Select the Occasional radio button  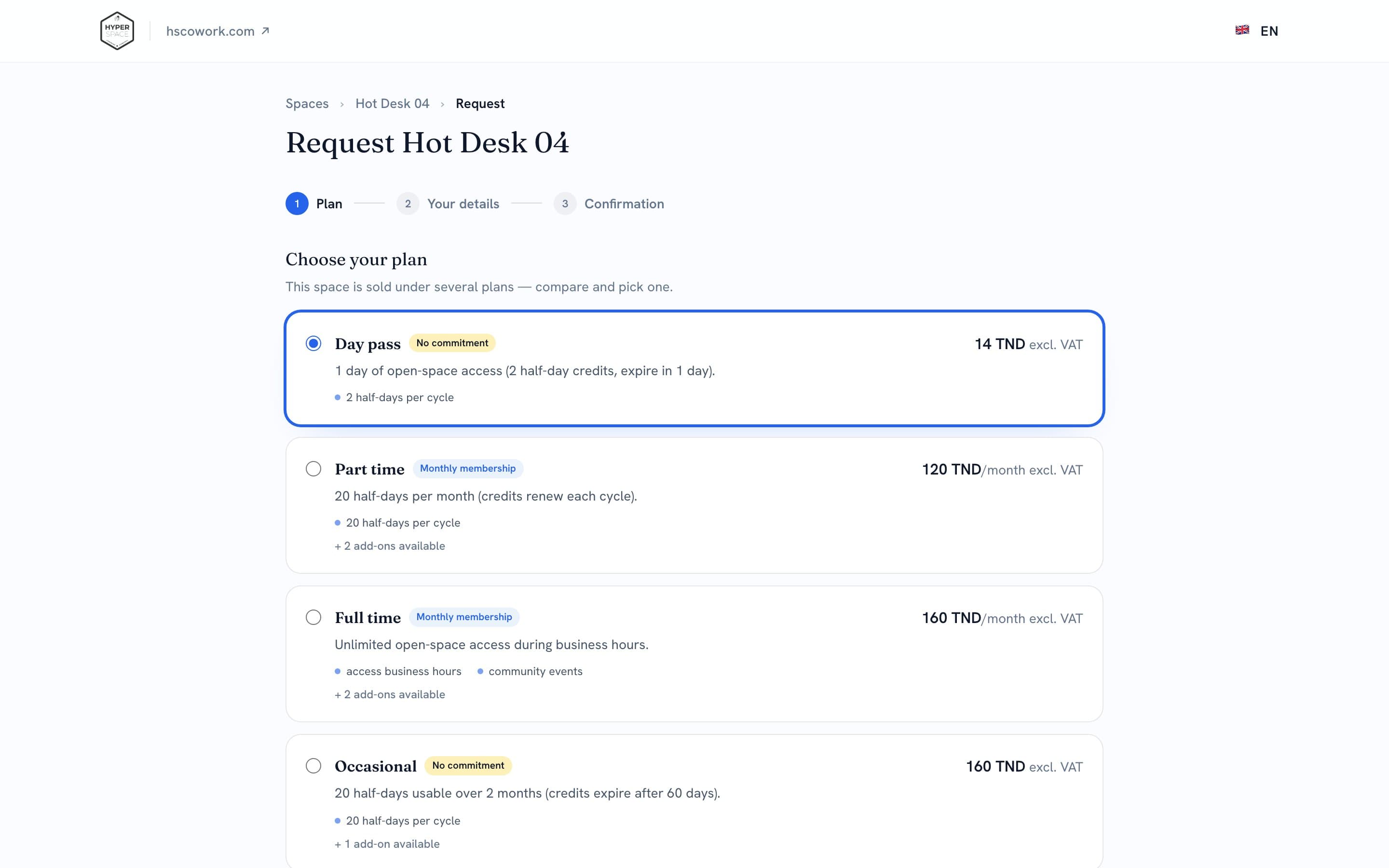[x=313, y=766]
